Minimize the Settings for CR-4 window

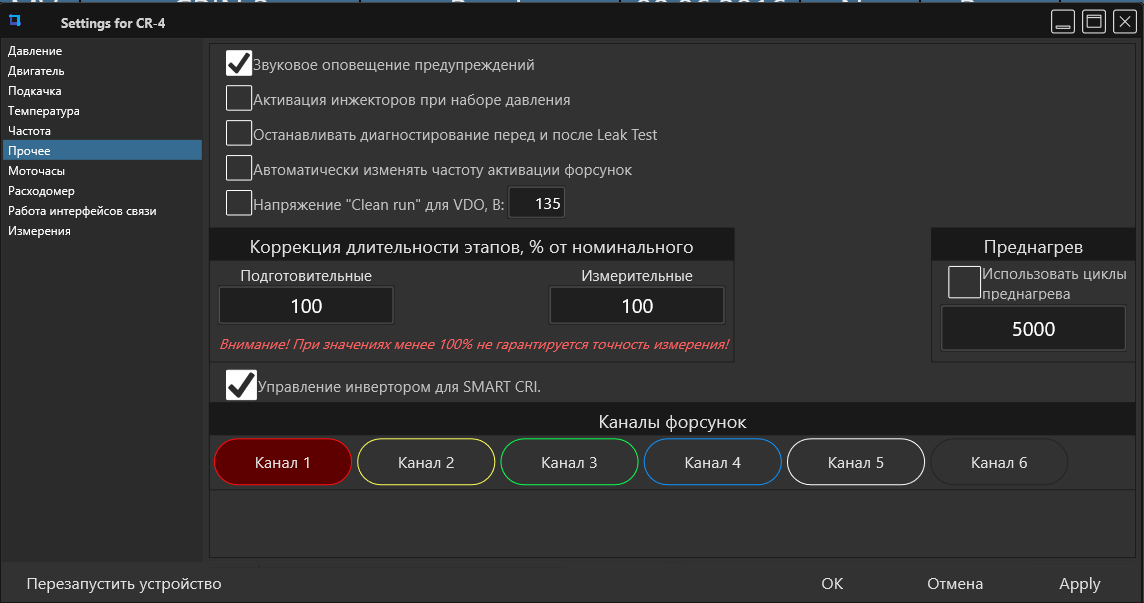[1063, 22]
